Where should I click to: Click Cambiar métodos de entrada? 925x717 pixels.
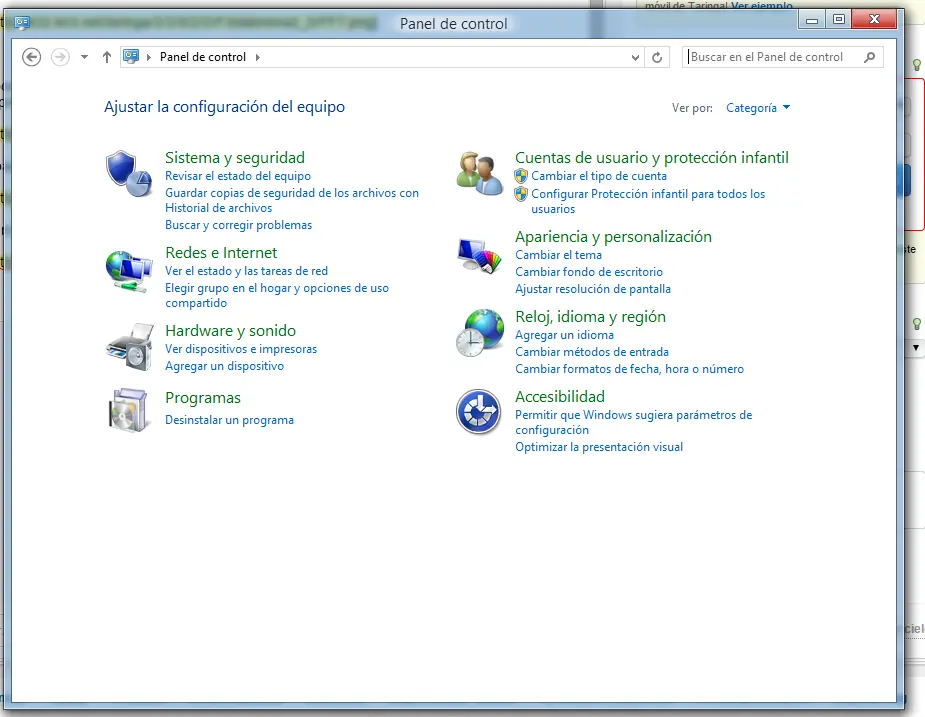[592, 352]
